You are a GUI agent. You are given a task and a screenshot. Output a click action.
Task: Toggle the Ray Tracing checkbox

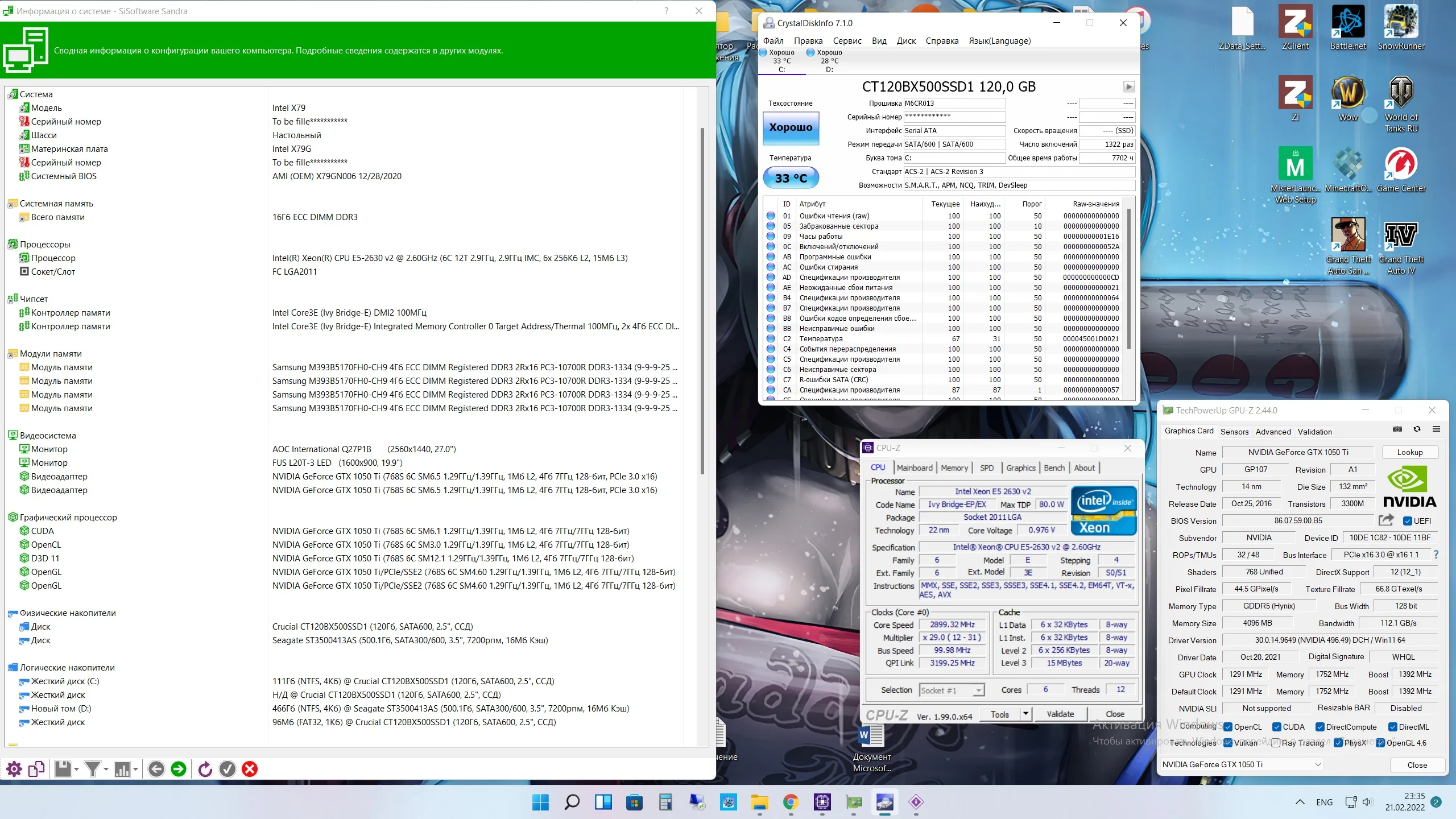coord(1276,743)
